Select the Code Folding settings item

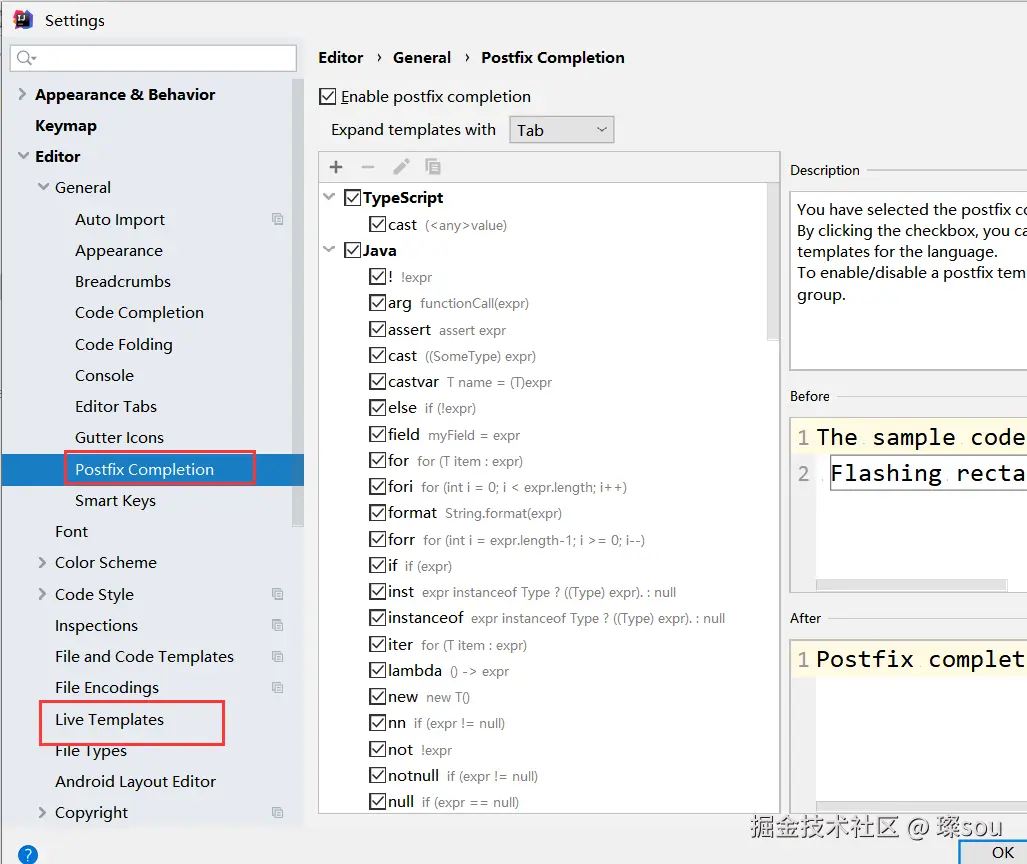[124, 345]
